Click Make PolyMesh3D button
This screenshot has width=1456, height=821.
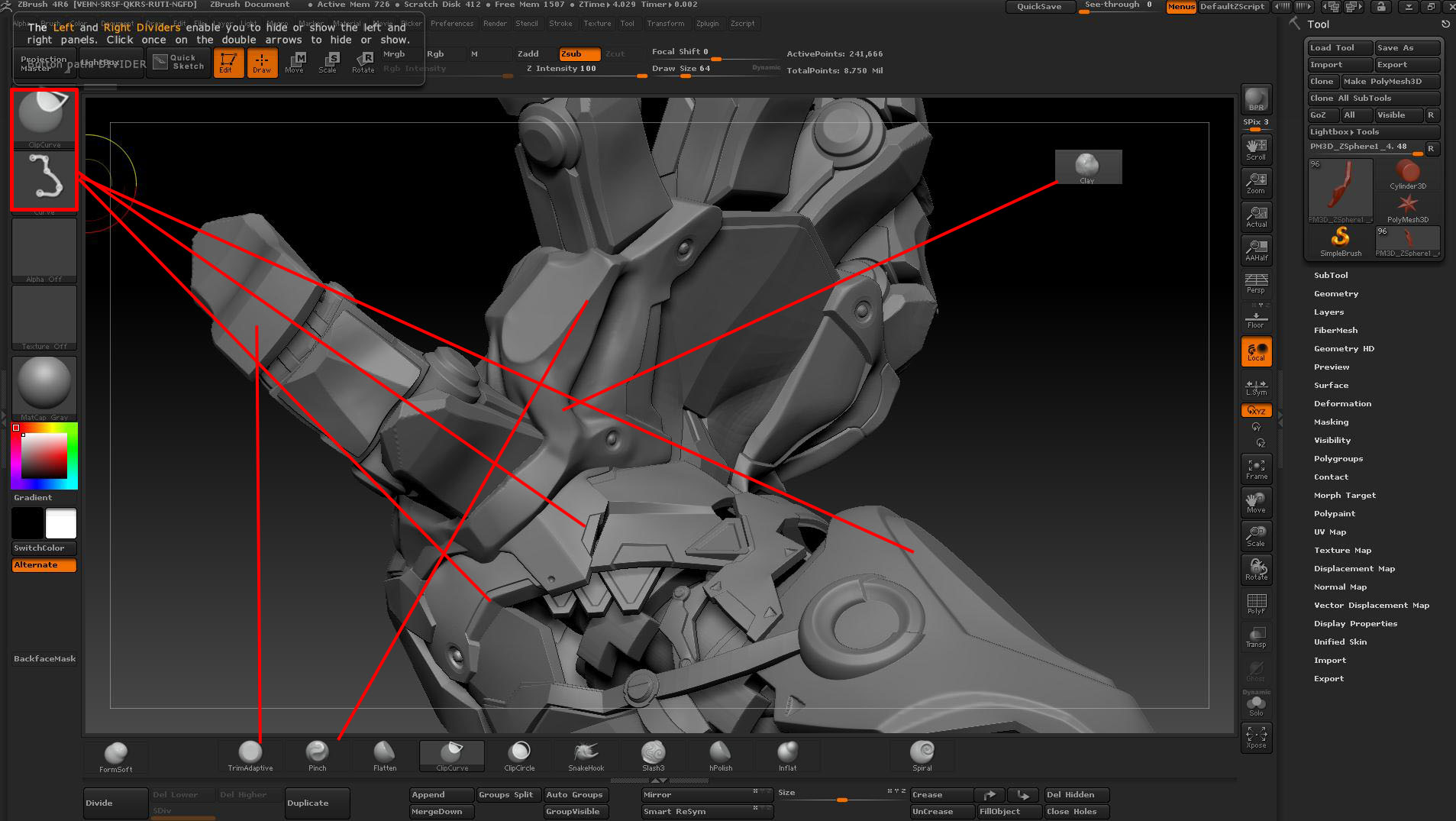pyautogui.click(x=1391, y=81)
